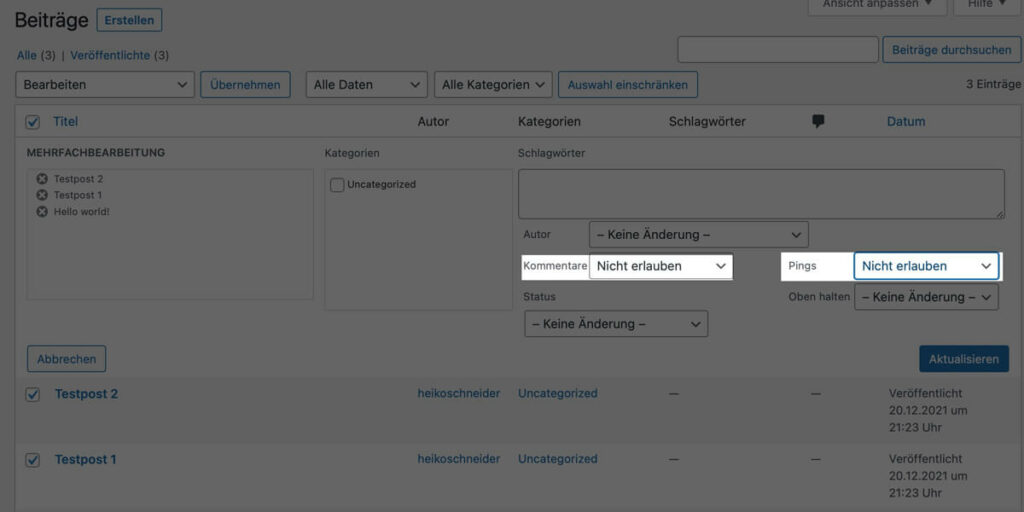Filter by Veröffentlichte posts
The image size is (1024, 512).
coord(110,56)
